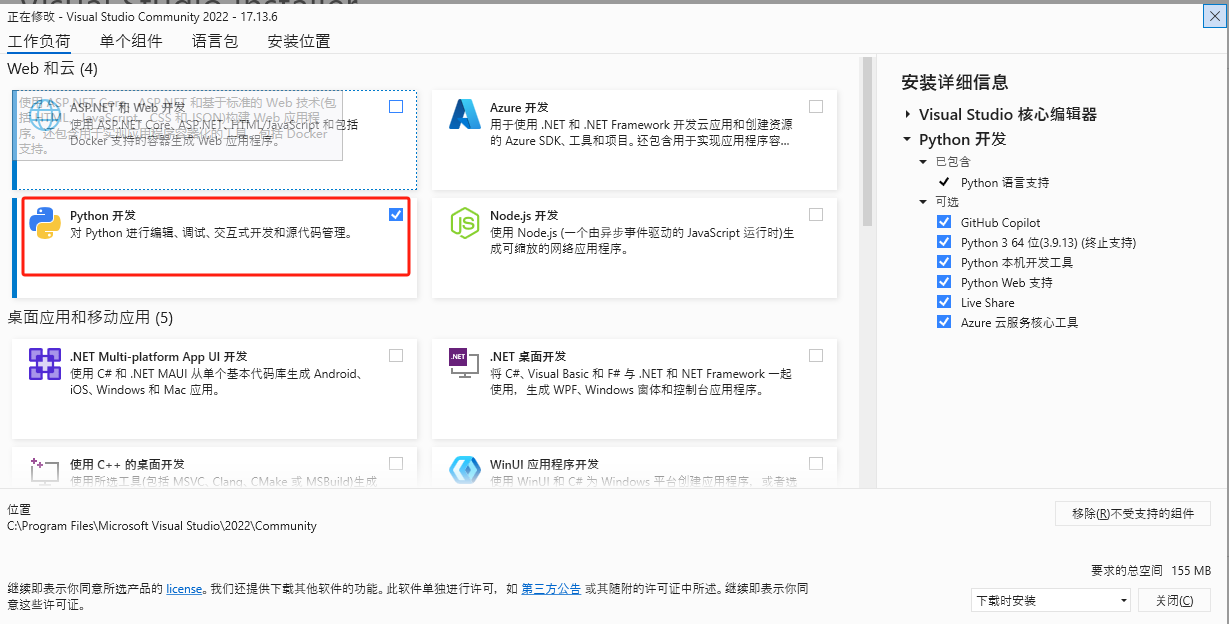Open the 第三方公告 link

551,589
